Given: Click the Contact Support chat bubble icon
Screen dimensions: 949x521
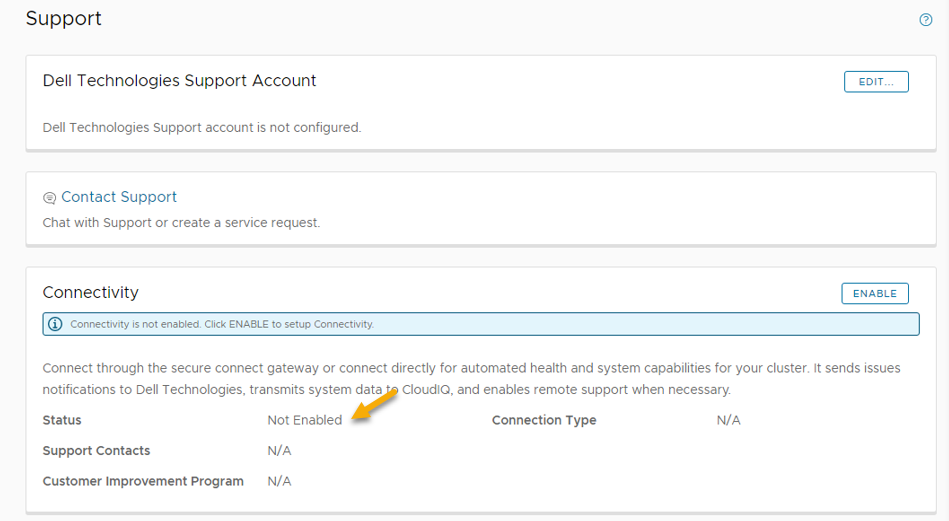Looking at the screenshot, I should tap(50, 198).
